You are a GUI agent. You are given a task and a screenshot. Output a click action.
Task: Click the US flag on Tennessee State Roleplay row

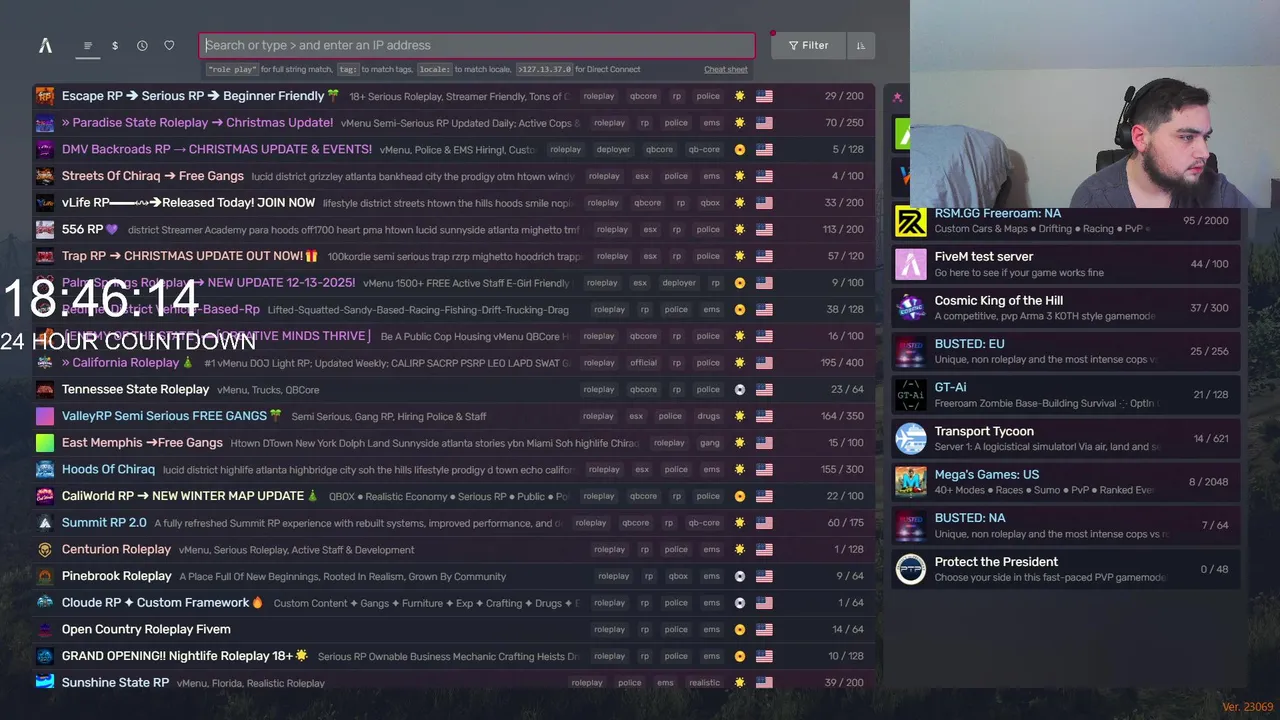[x=765, y=389]
